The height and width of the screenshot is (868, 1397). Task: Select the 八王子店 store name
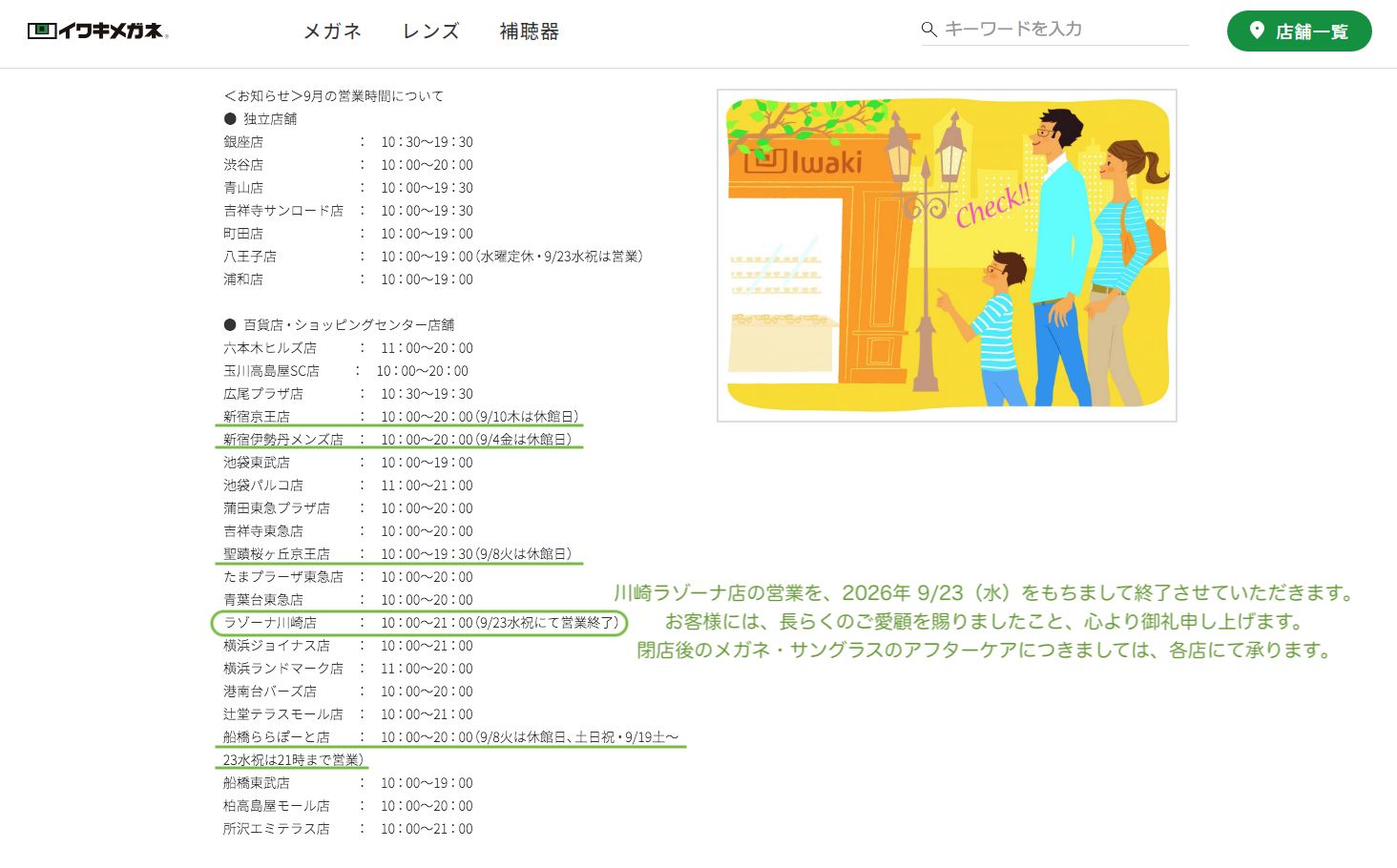click(250, 257)
